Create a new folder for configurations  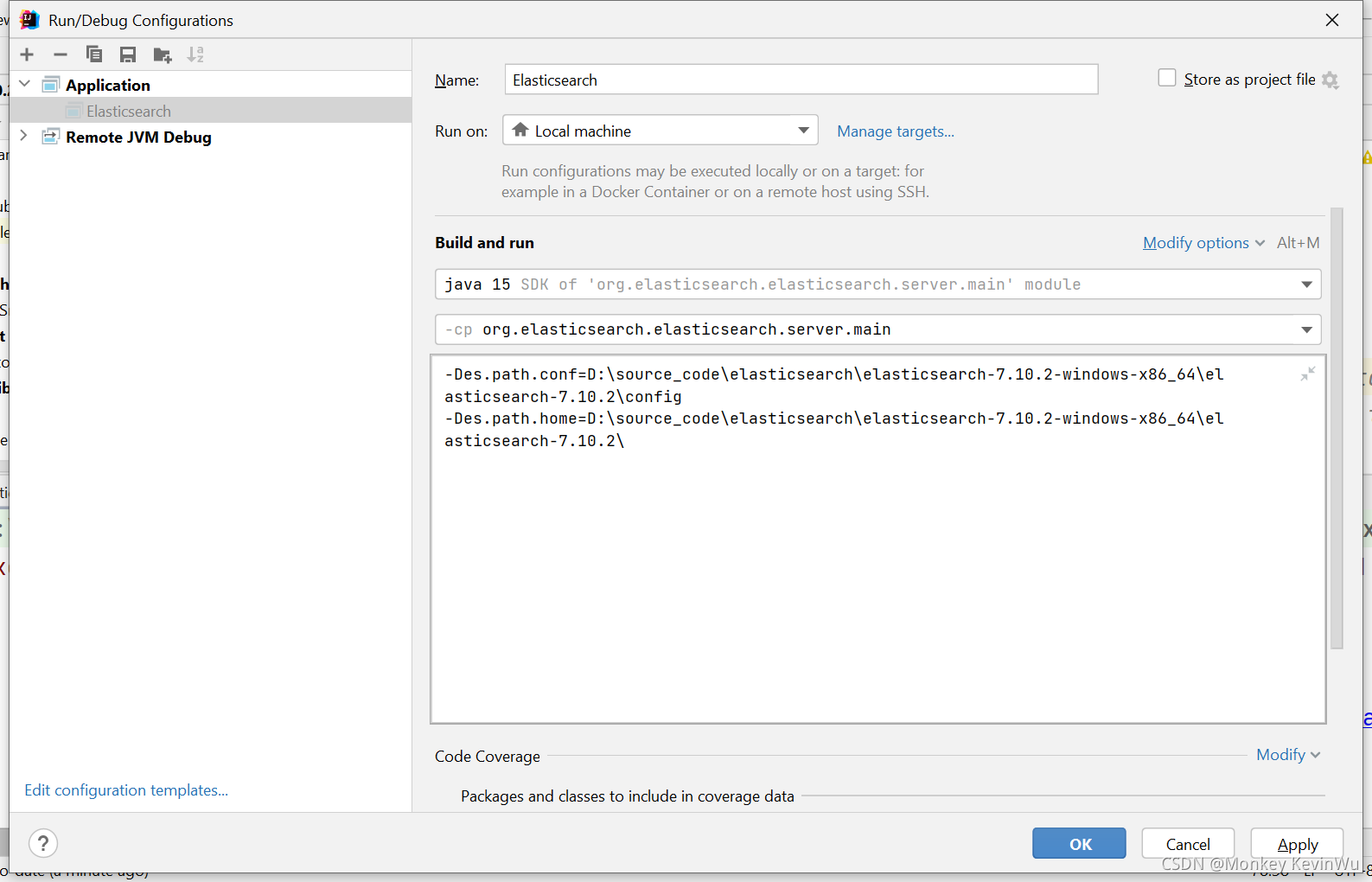tap(162, 54)
